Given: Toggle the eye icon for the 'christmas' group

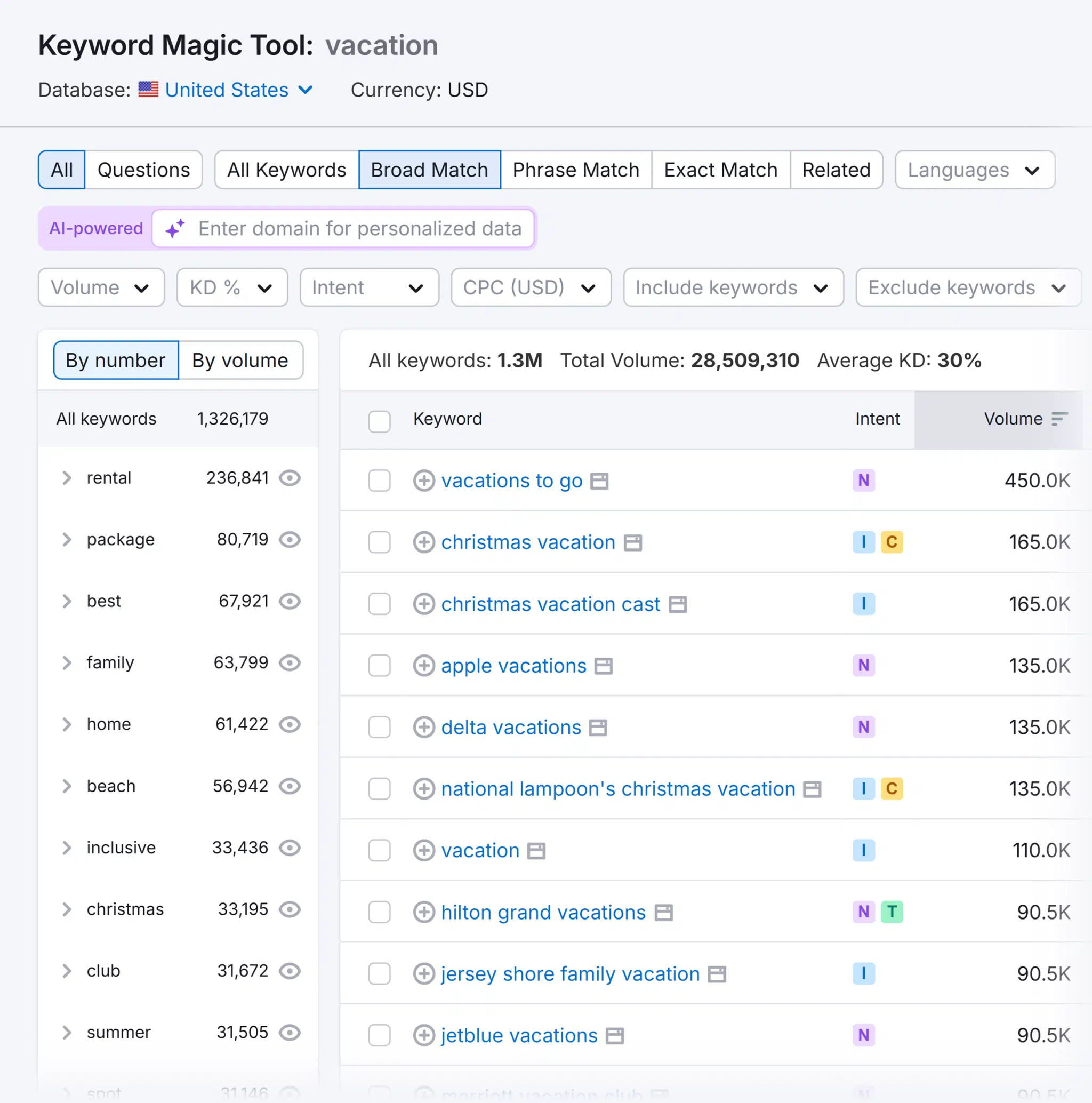Looking at the screenshot, I should click(290, 909).
